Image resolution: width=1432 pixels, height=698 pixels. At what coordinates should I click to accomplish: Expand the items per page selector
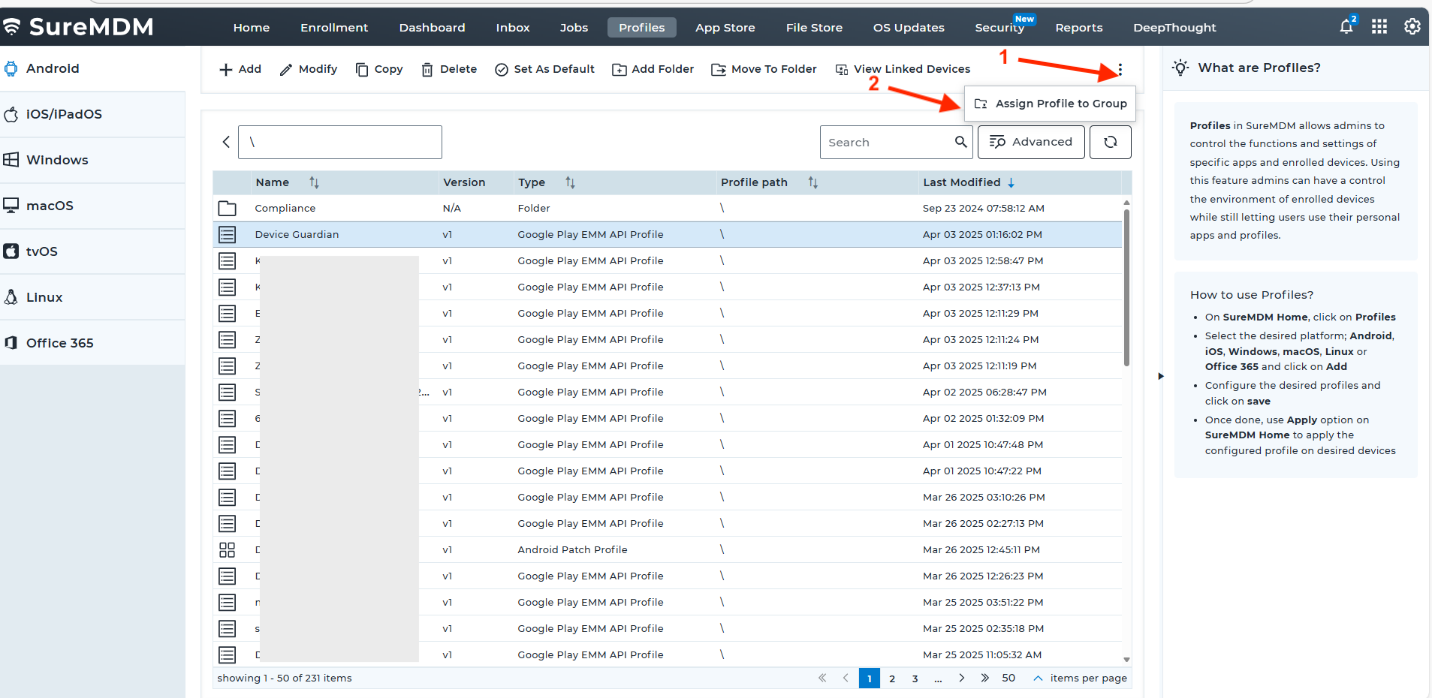1037,678
